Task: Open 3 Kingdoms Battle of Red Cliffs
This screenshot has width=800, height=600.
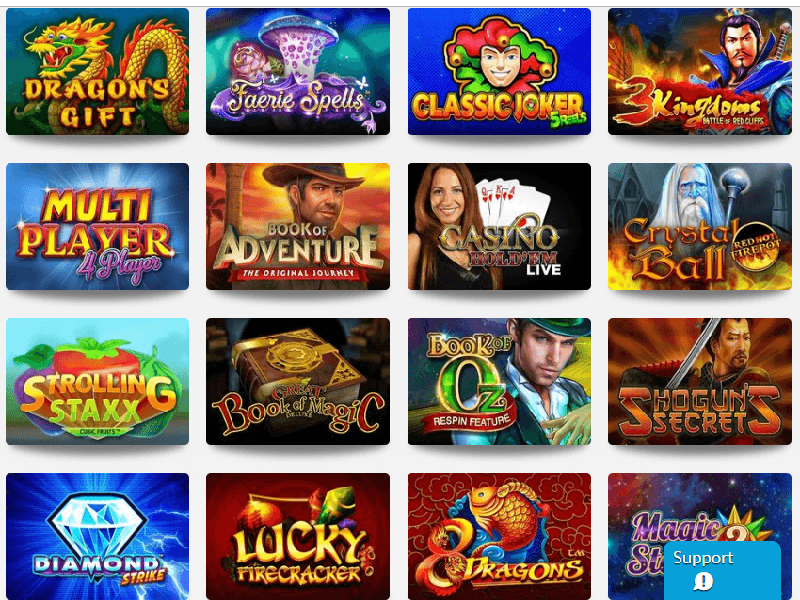Action: click(699, 71)
